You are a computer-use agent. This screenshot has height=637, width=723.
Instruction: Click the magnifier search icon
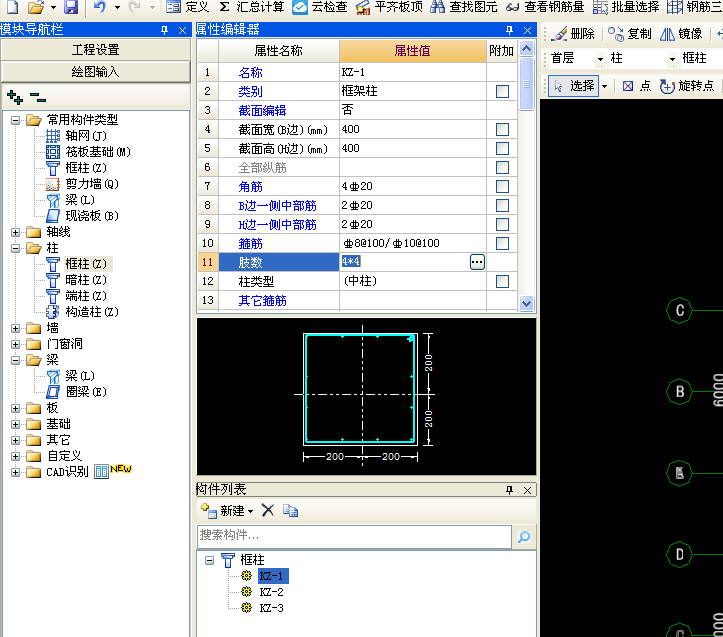click(x=524, y=536)
